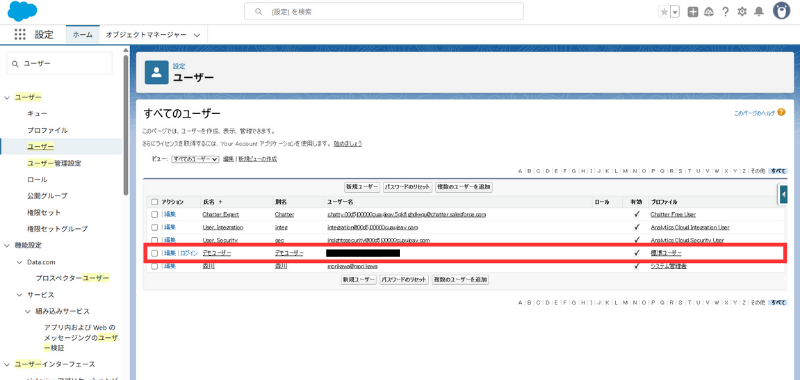The image size is (800, 380).
Task: Click the Salesforce cloud logo
Action: [22, 11]
